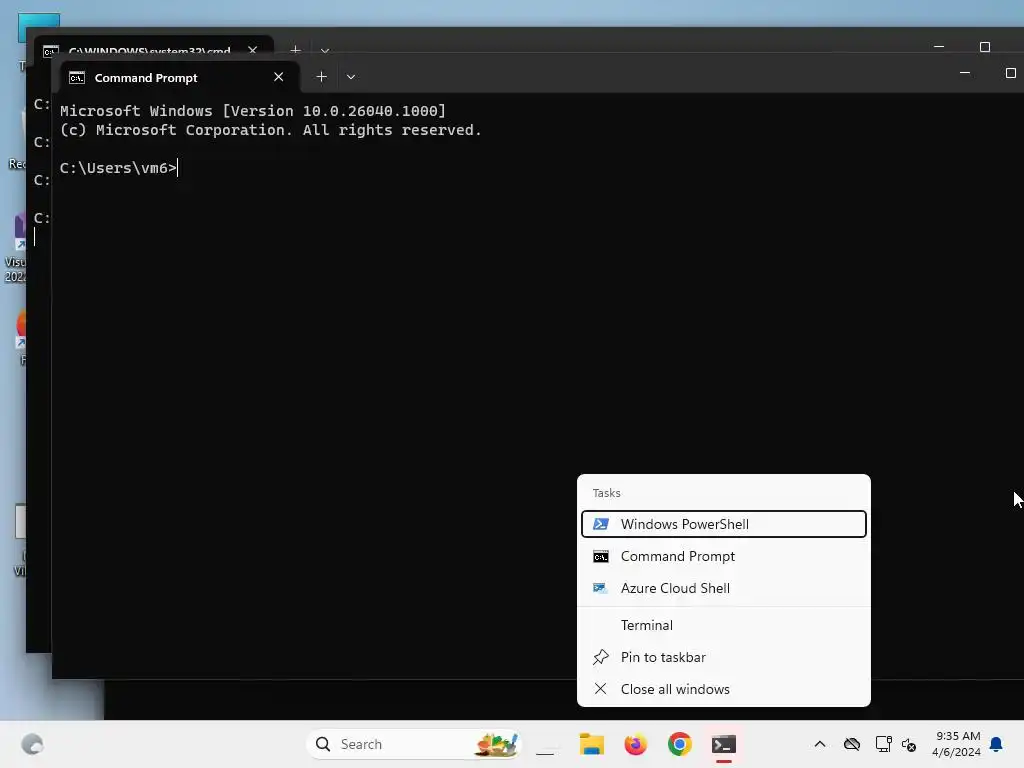Open the profile dropdown in front terminal window
1024x768 pixels.
(x=351, y=77)
